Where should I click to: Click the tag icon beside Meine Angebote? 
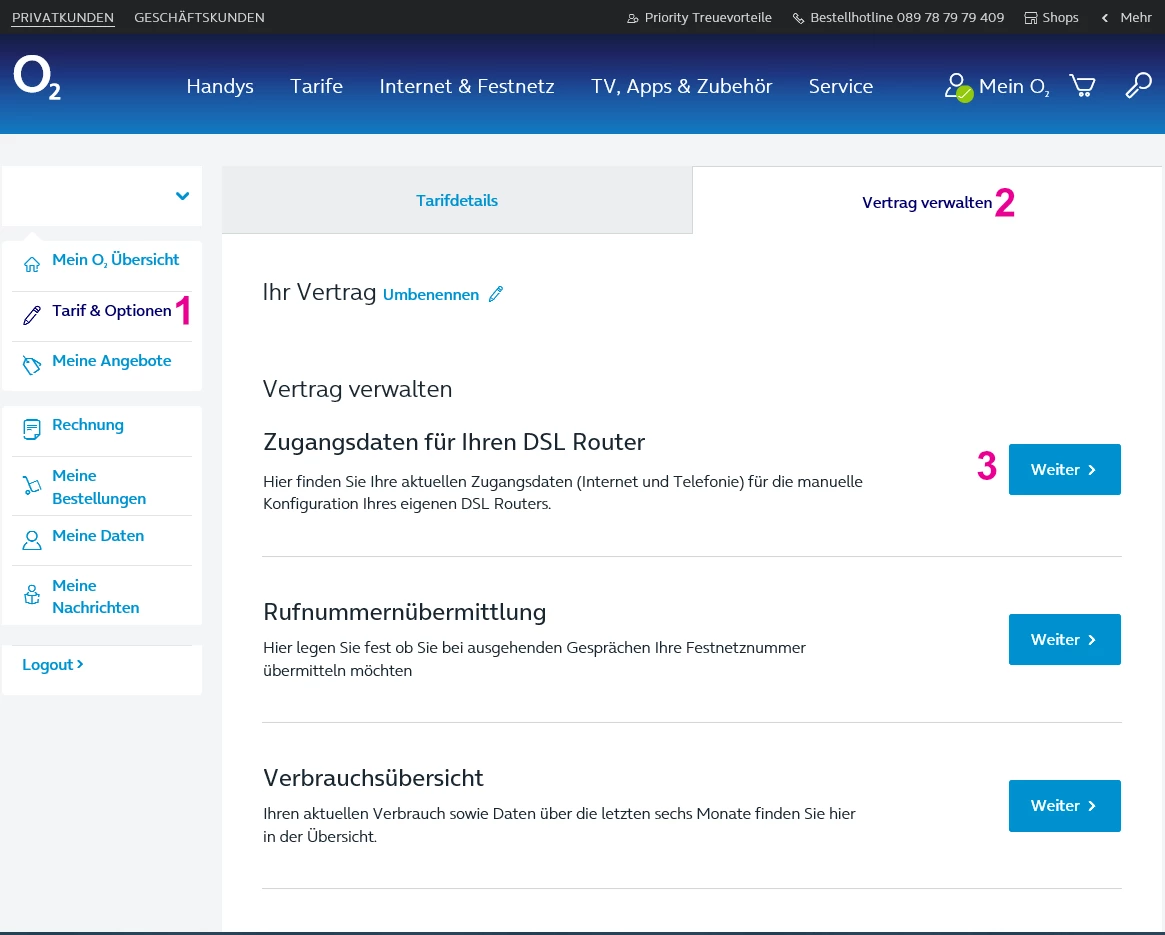[31, 365]
